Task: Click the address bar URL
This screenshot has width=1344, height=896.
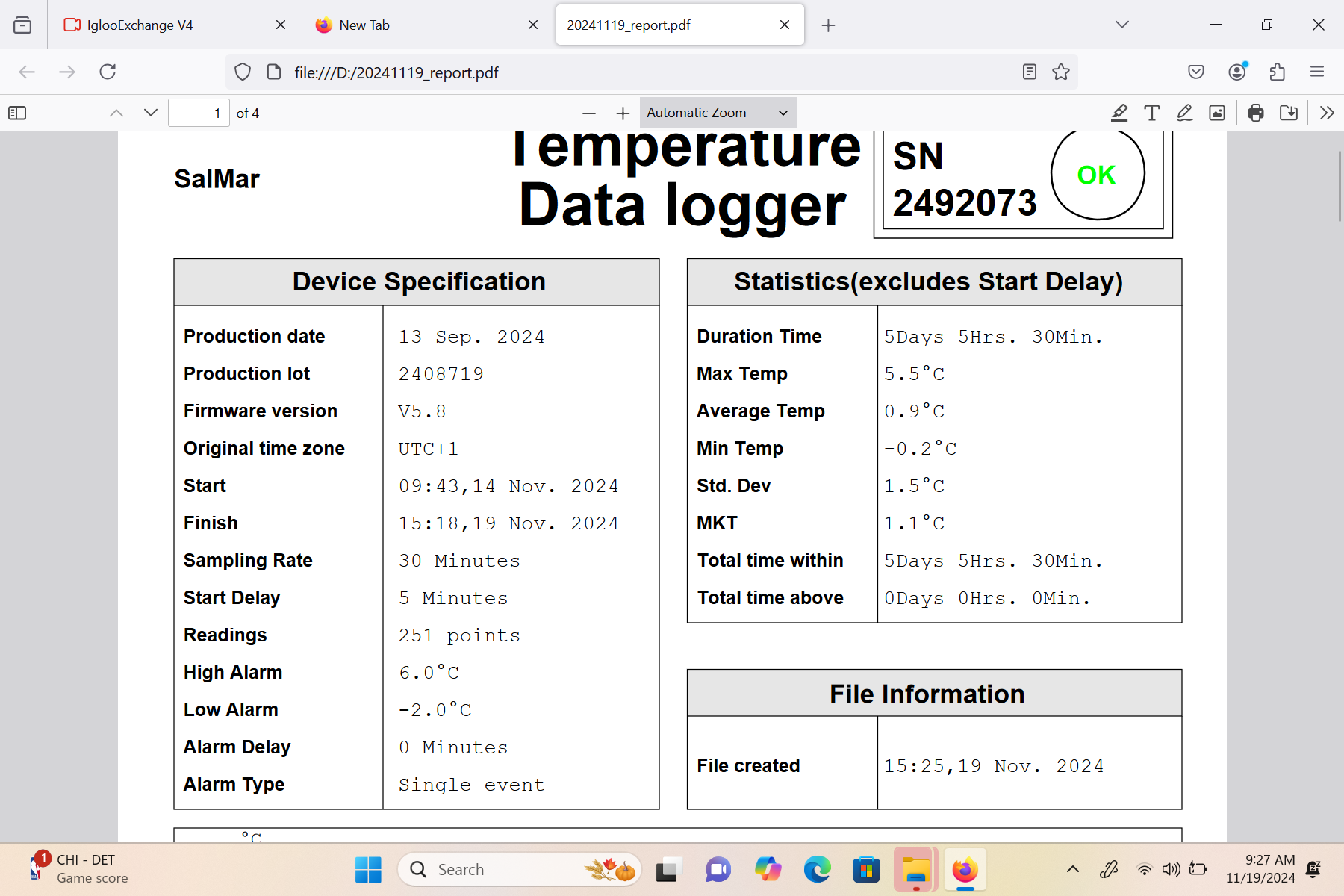Action: (396, 72)
